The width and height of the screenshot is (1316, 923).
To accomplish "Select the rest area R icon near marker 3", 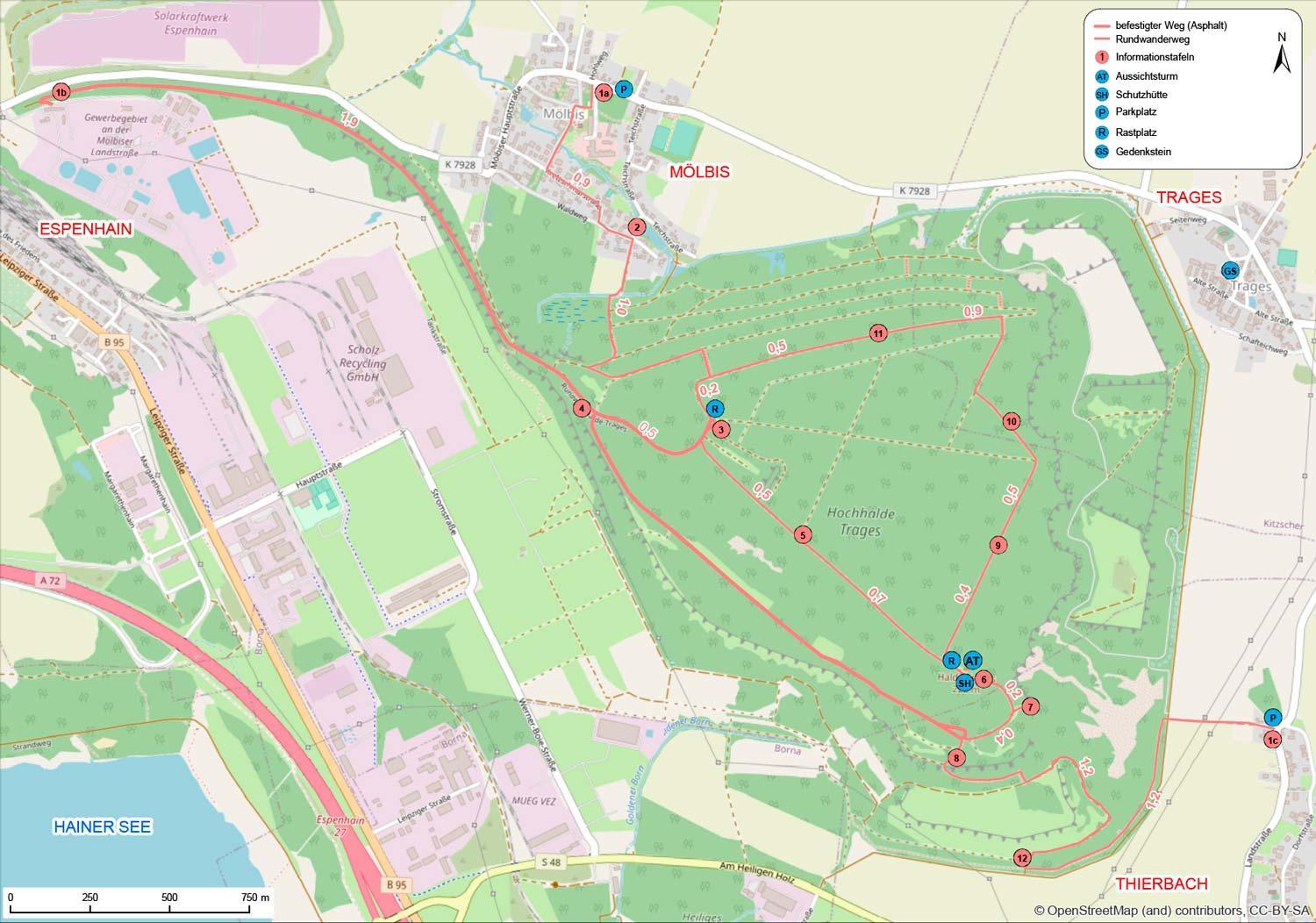I will click(x=715, y=409).
